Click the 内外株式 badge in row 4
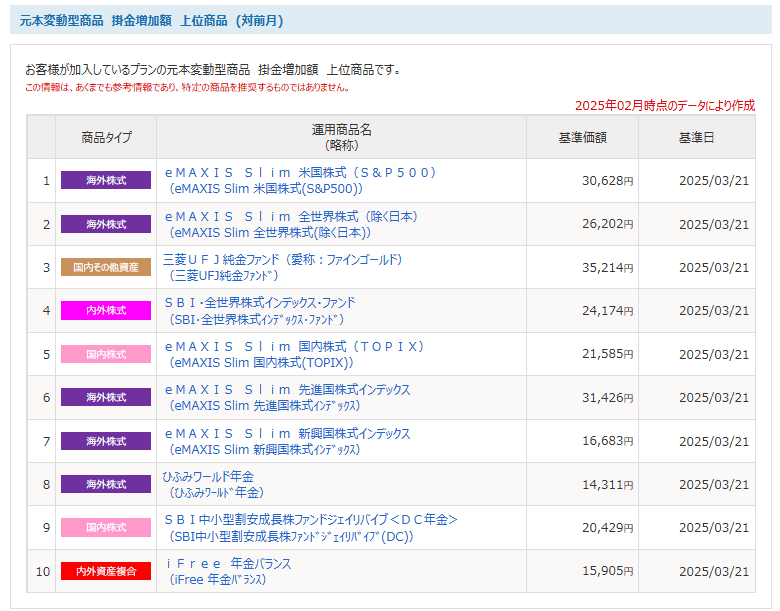Image resolution: width=780 pixels, height=611 pixels. [x=106, y=310]
